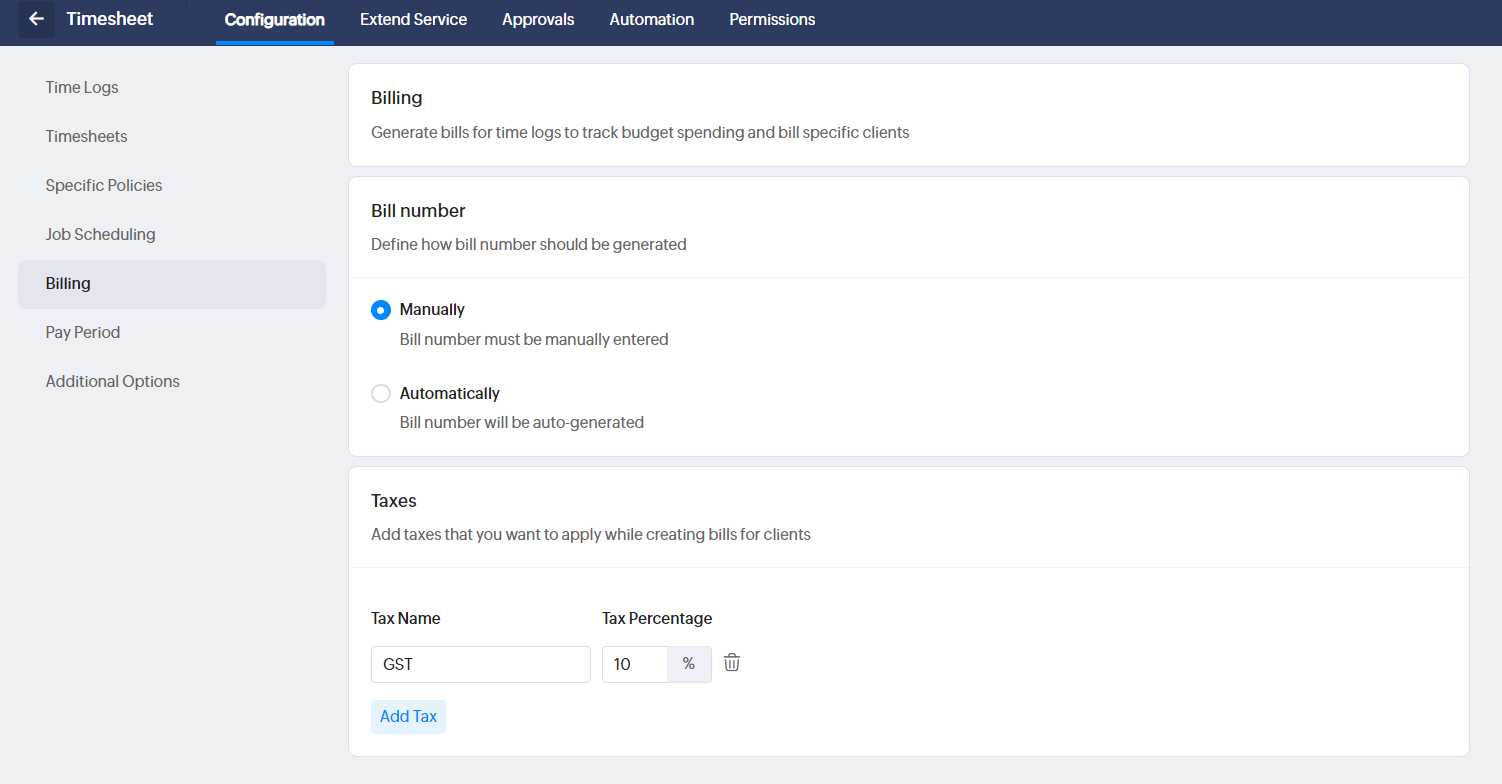The image size is (1502, 784).
Task: Select Manually bill number option
Action: (x=381, y=310)
